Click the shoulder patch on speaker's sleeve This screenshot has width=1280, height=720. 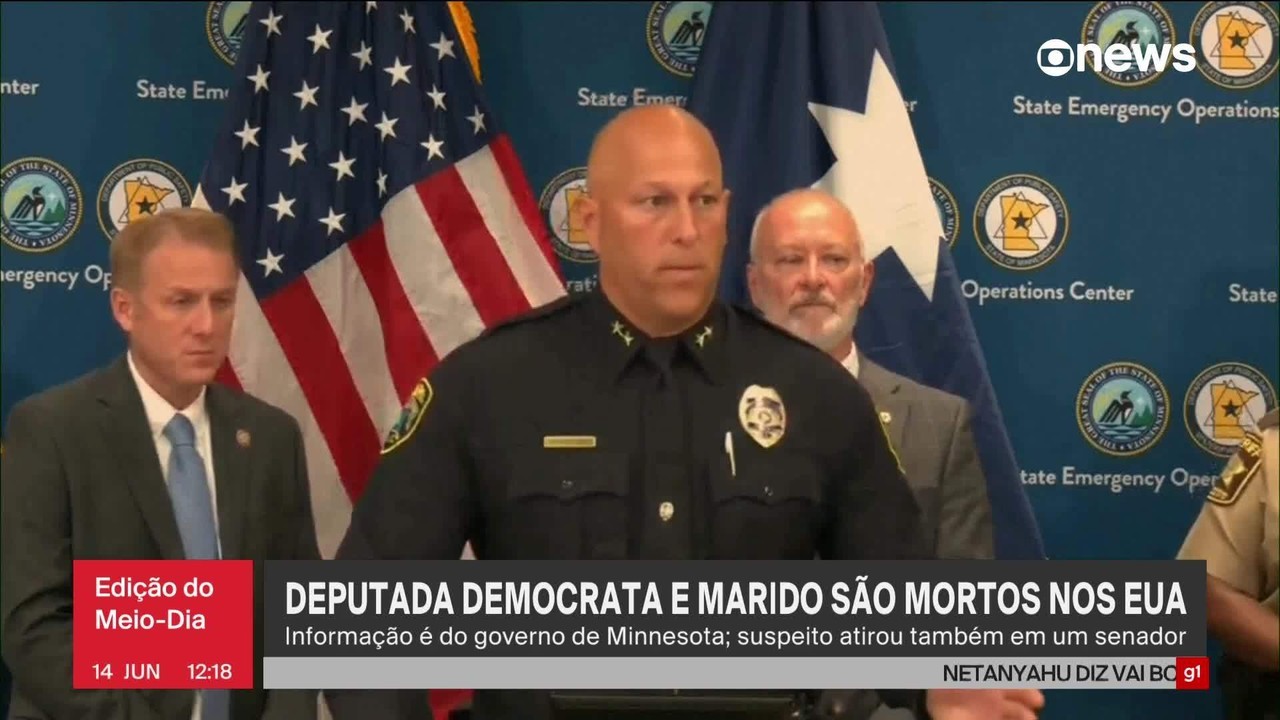[x=408, y=416]
